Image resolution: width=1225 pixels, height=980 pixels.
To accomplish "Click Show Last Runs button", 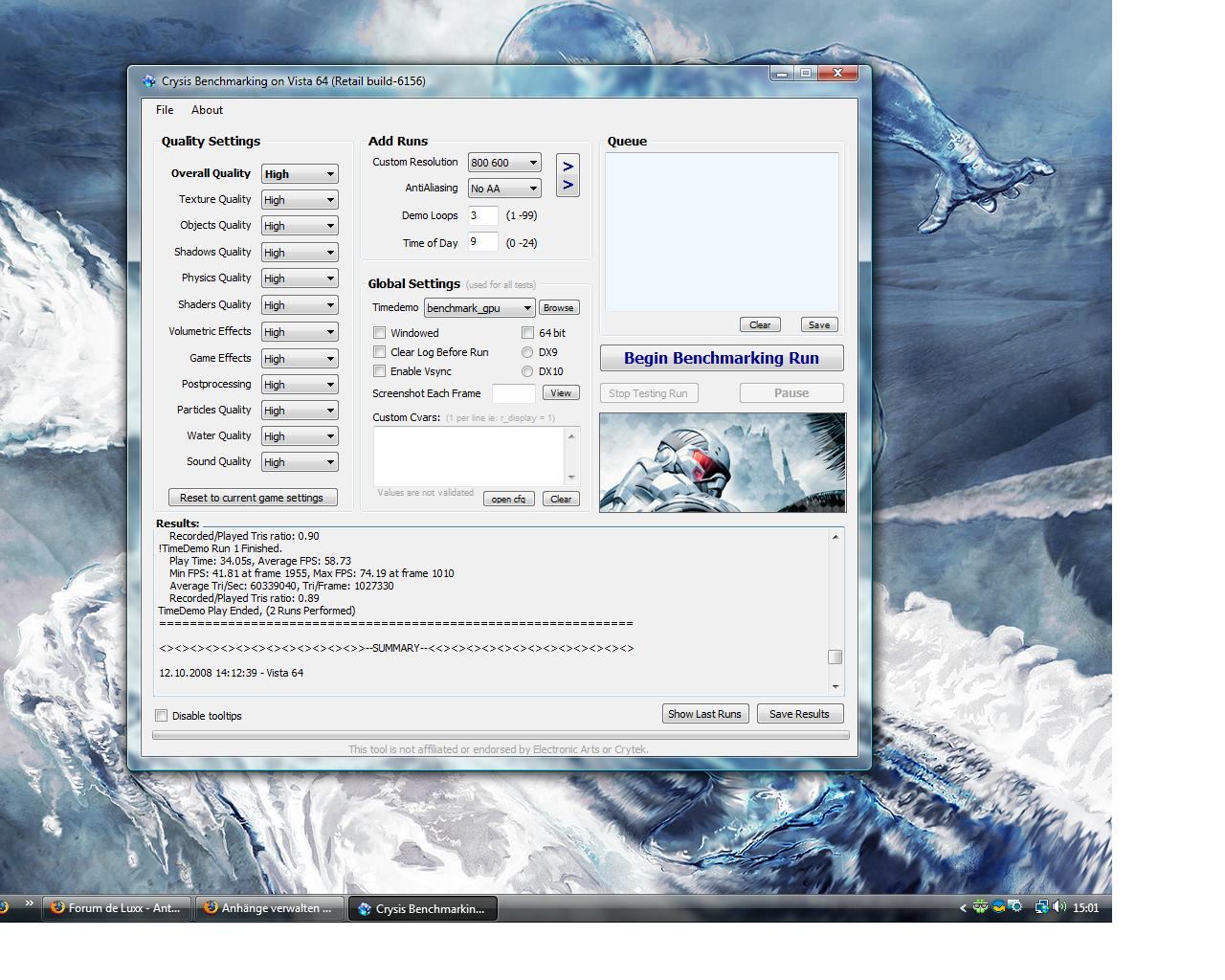I will [705, 714].
